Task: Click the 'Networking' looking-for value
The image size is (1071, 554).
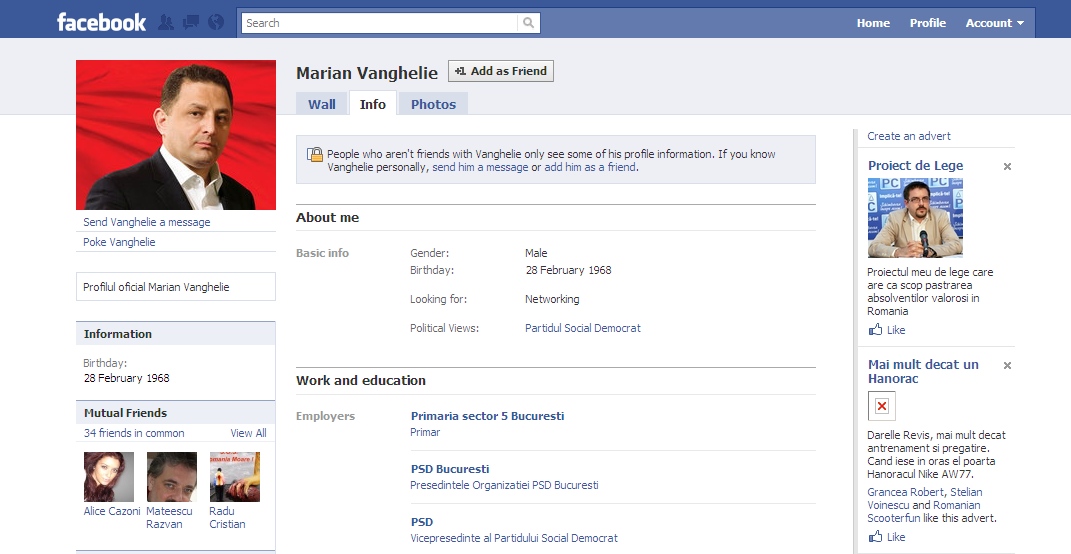Action: [x=552, y=299]
